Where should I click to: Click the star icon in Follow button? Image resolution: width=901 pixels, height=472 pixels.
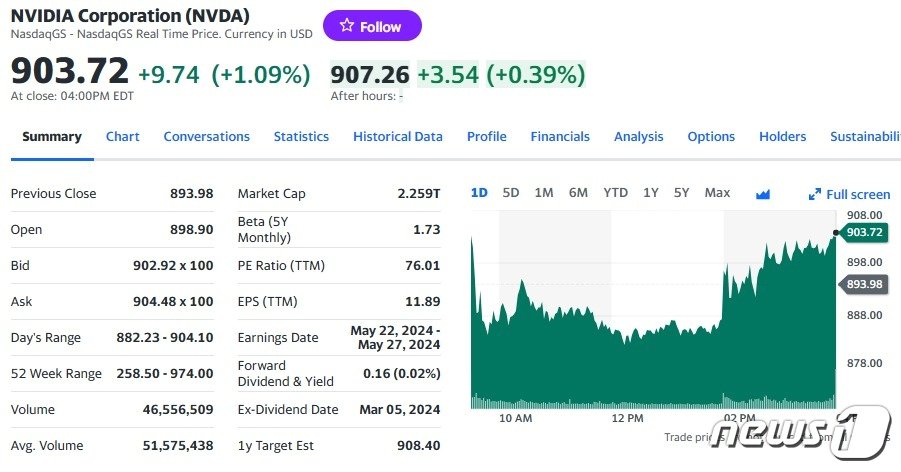click(x=346, y=27)
